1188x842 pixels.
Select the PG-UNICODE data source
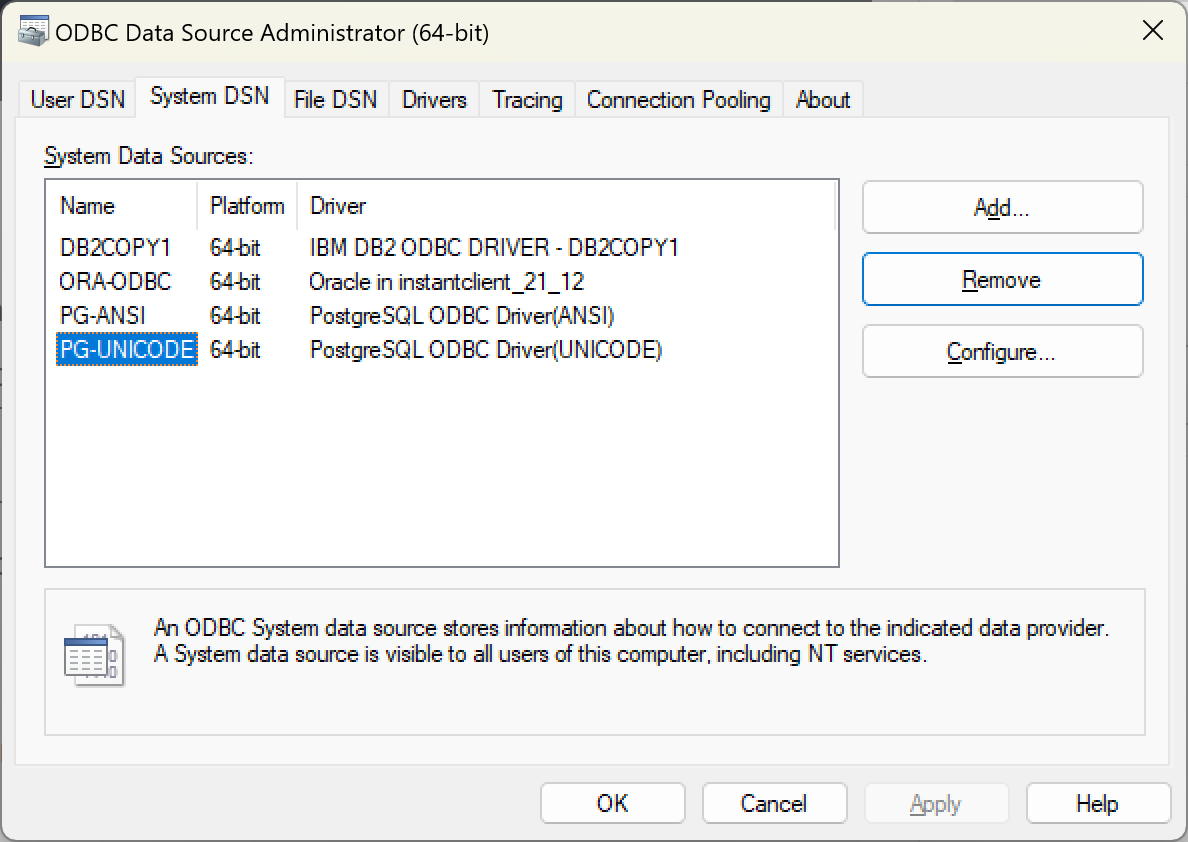[126, 349]
